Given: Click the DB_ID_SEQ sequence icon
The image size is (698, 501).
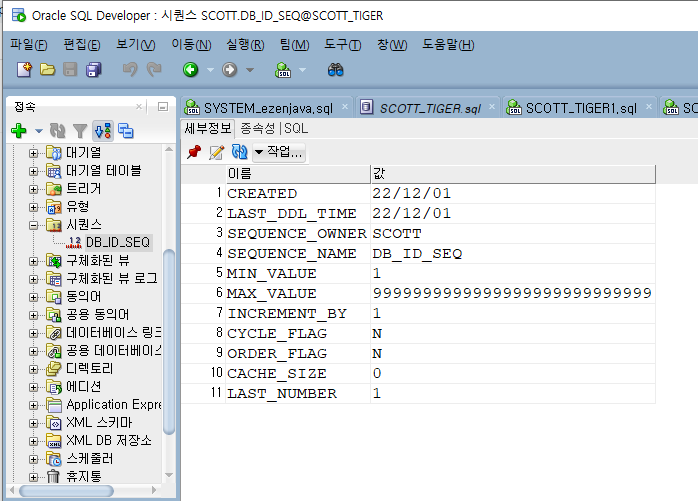Looking at the screenshot, I should click(74, 242).
